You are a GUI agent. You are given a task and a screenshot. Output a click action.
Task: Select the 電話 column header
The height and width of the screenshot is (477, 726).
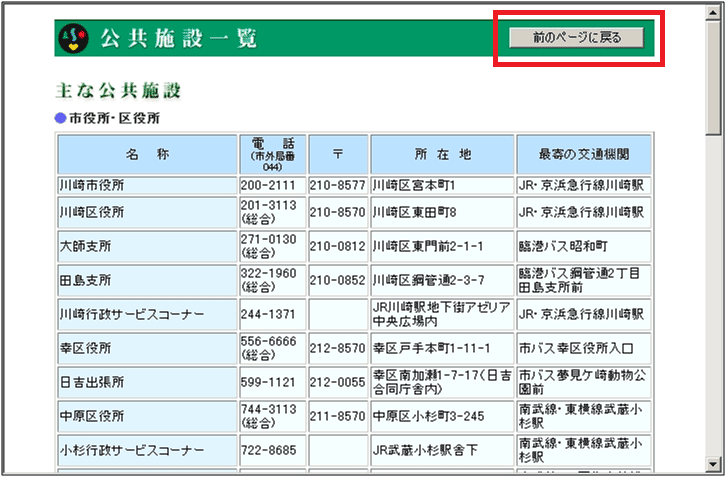coord(272,154)
